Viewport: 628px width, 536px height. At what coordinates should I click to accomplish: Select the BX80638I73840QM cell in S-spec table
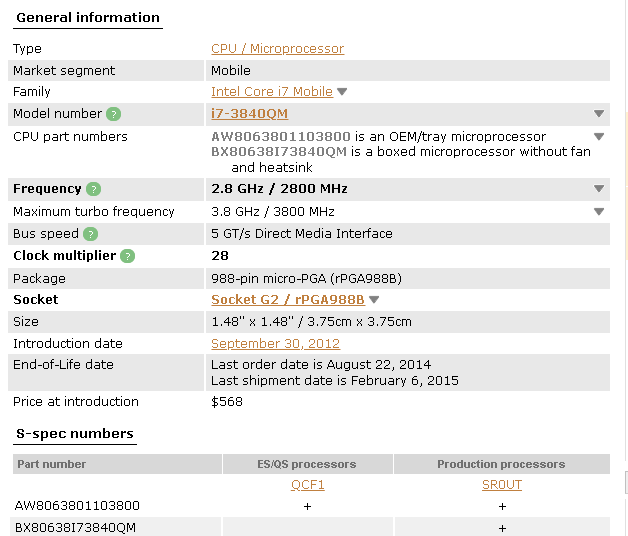pyautogui.click(x=75, y=528)
